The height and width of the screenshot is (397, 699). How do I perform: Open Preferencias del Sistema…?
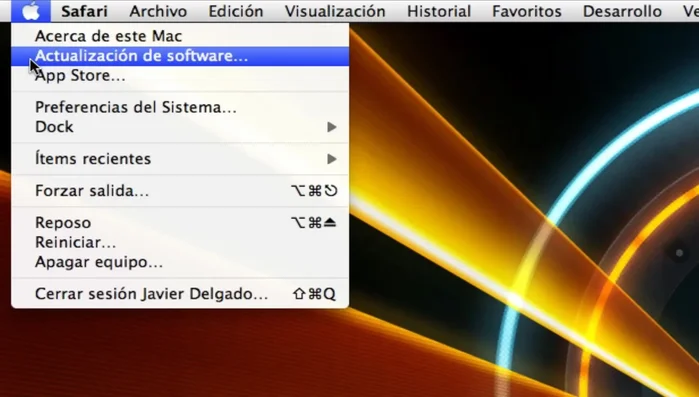pos(180,107)
